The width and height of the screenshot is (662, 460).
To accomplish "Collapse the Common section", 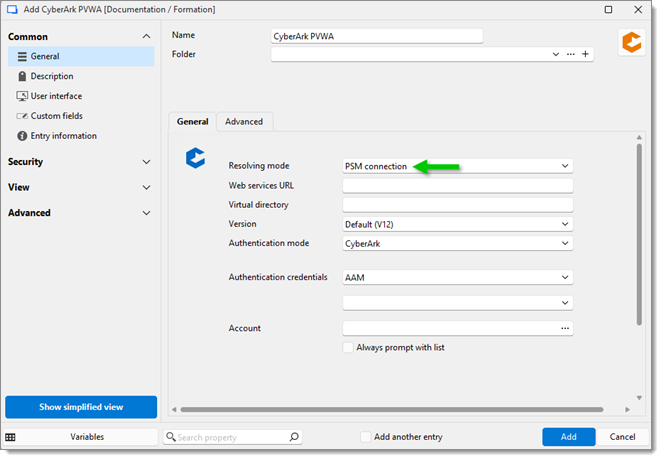I will pyautogui.click(x=147, y=37).
